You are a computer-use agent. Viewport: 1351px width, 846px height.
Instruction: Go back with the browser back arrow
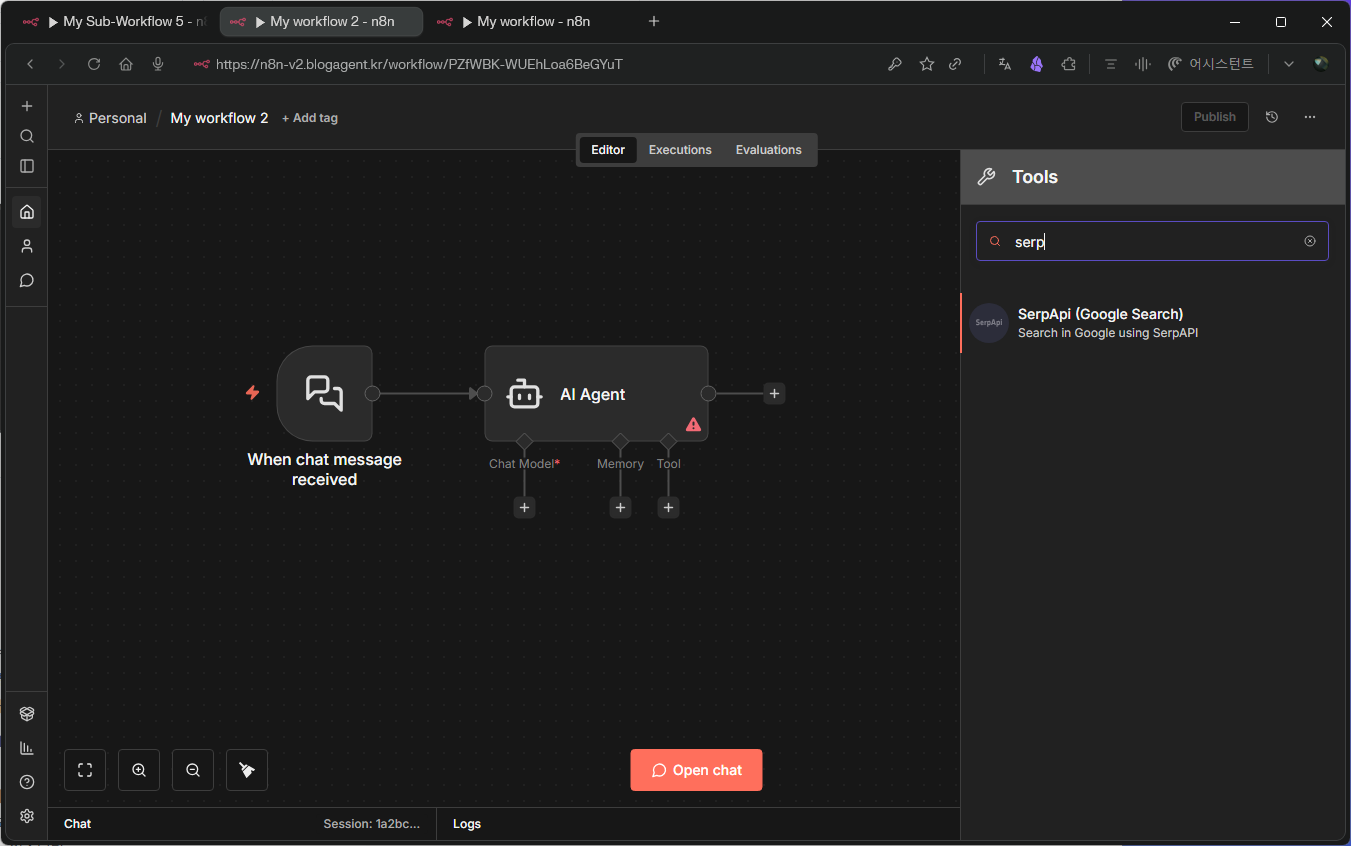(30, 64)
